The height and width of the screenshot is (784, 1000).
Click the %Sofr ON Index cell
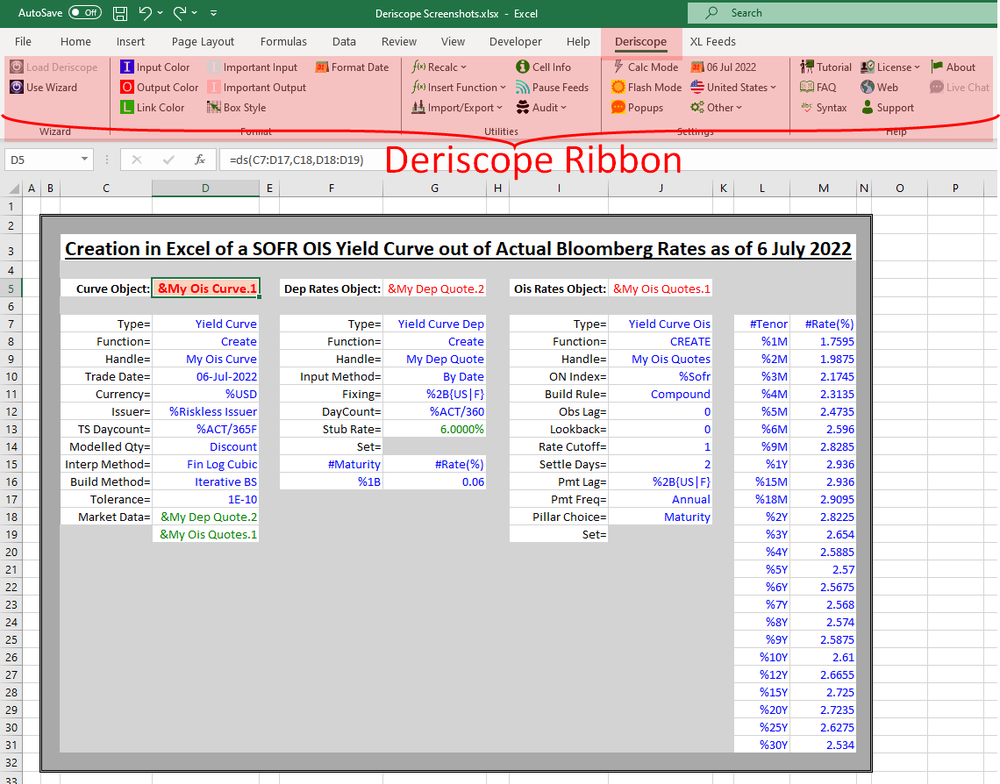661,376
